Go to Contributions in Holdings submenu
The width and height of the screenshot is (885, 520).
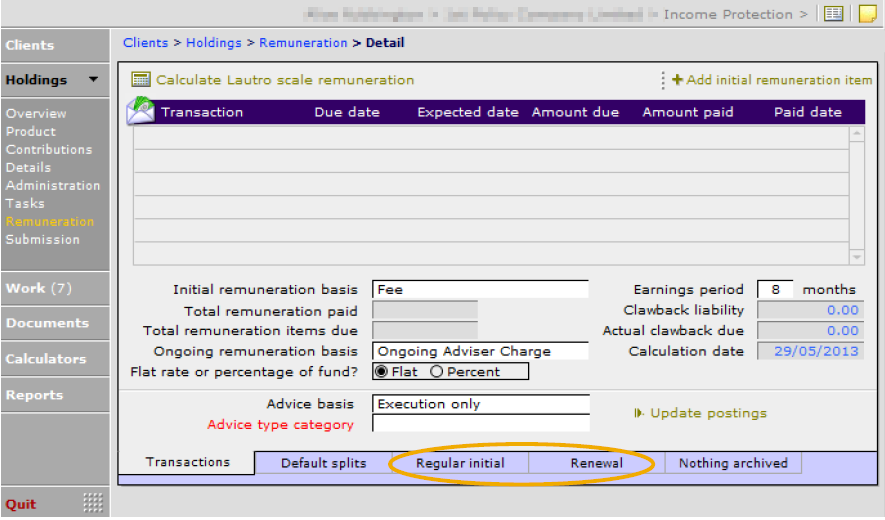tap(49, 150)
